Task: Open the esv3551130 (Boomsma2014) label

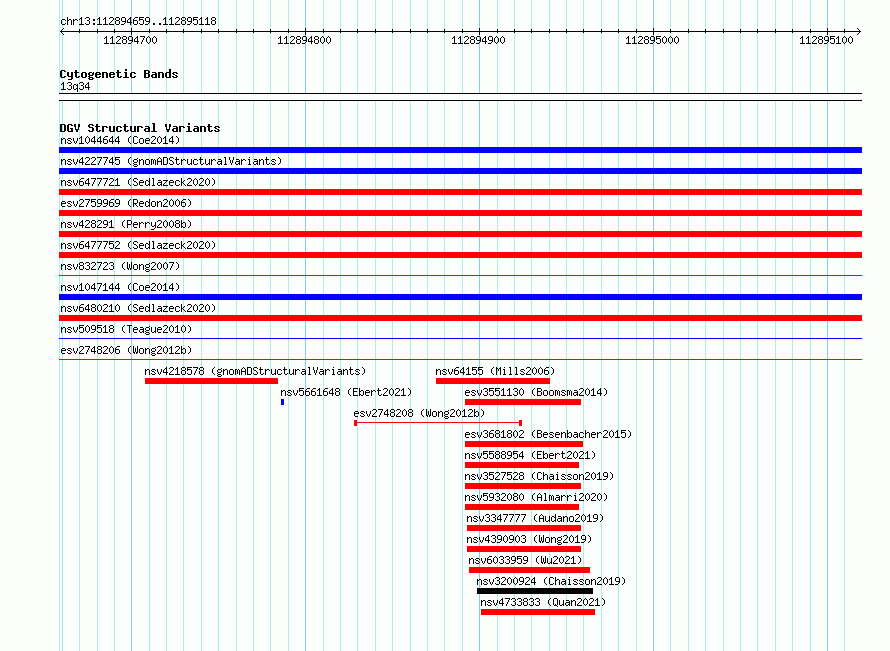Action: click(x=536, y=392)
